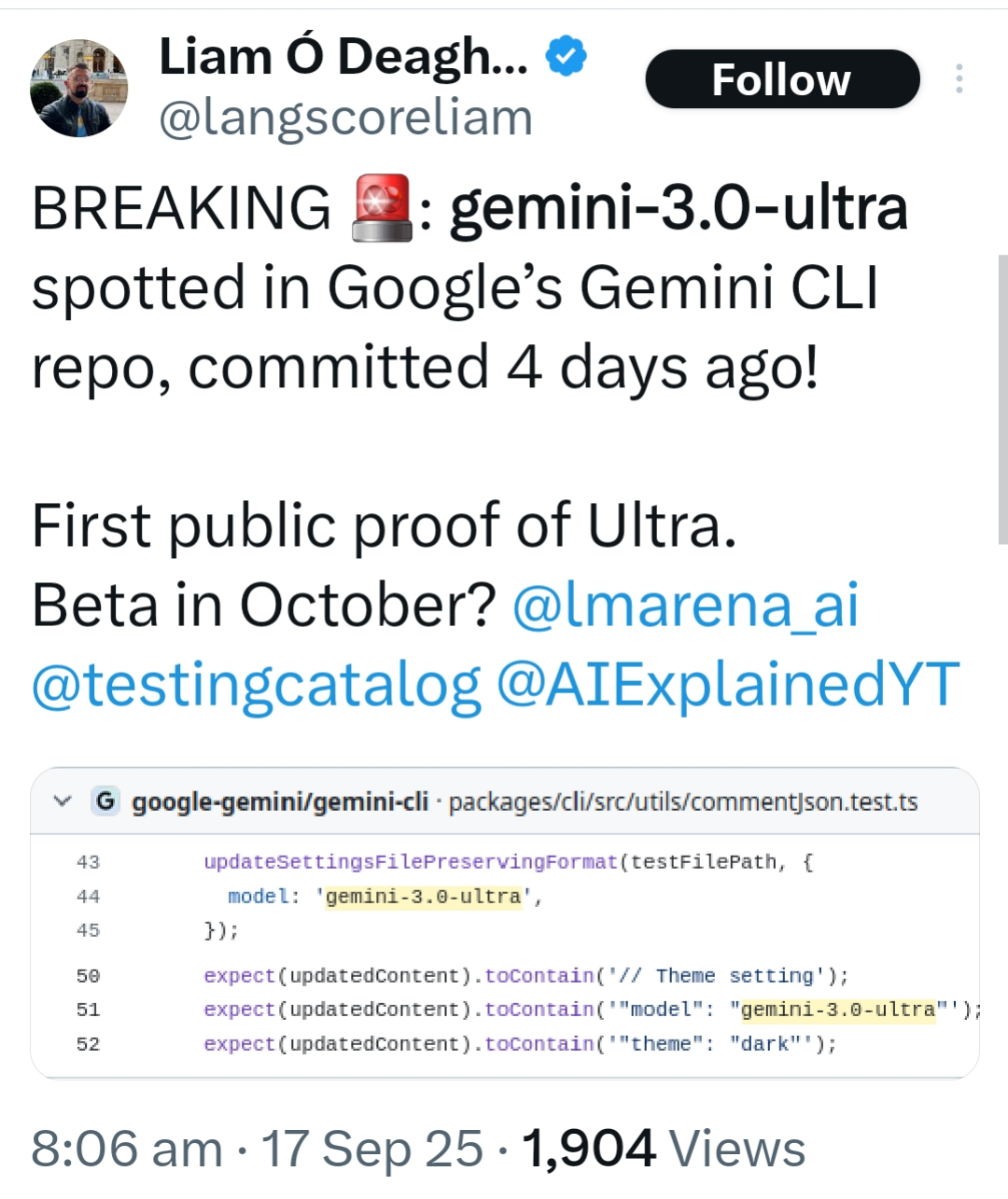Image resolution: width=1008 pixels, height=1199 pixels.
Task: Click the 1,904 Views count
Action: point(664,1149)
